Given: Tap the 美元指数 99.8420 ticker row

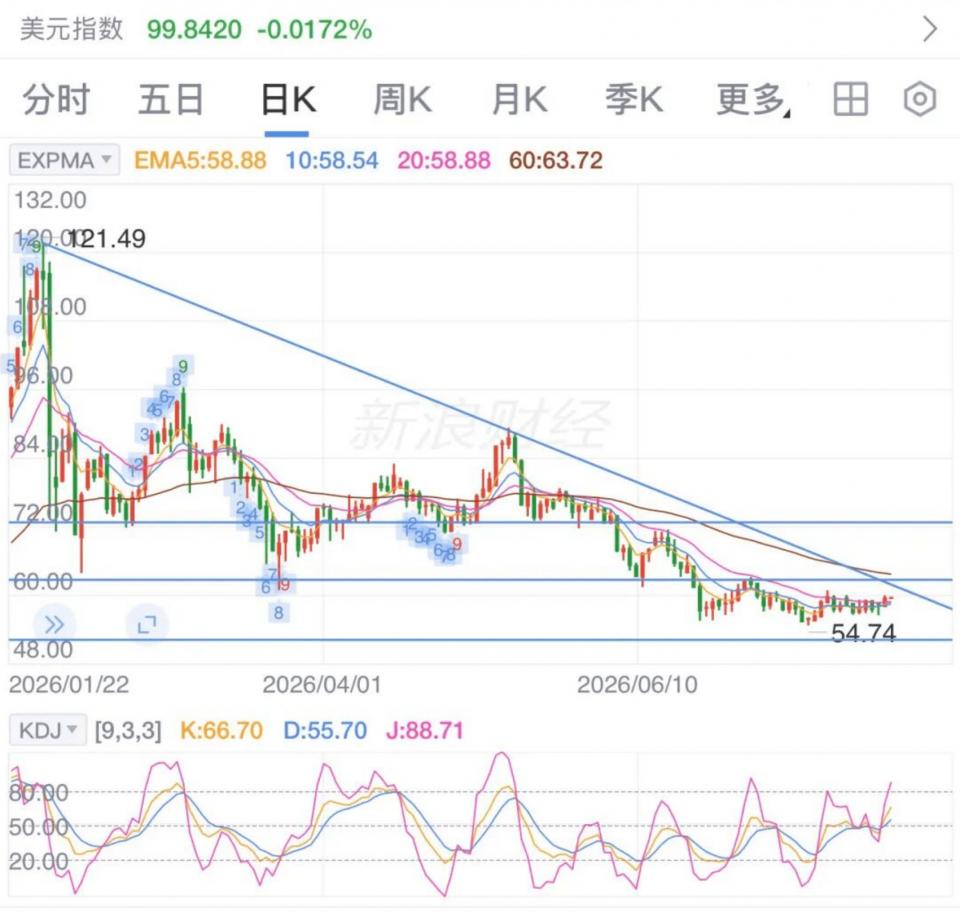Looking at the screenshot, I should pyautogui.click(x=480, y=29).
